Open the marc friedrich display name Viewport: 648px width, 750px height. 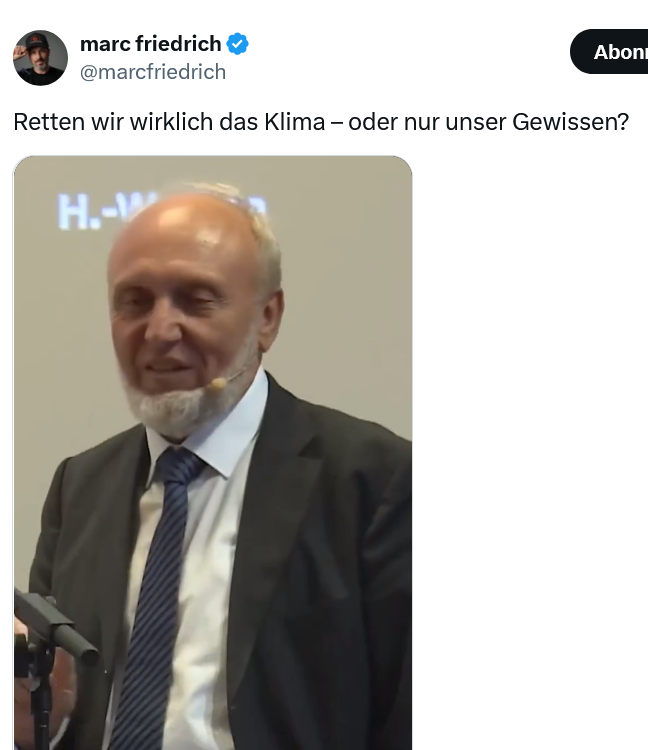point(151,44)
